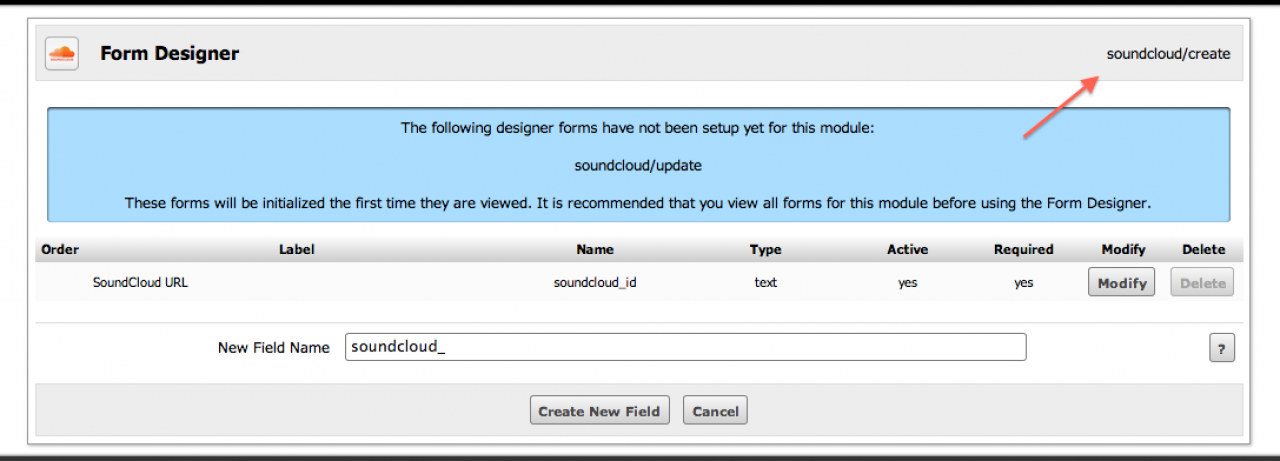
Task: Click the field type 'text' cell
Action: tap(765, 282)
